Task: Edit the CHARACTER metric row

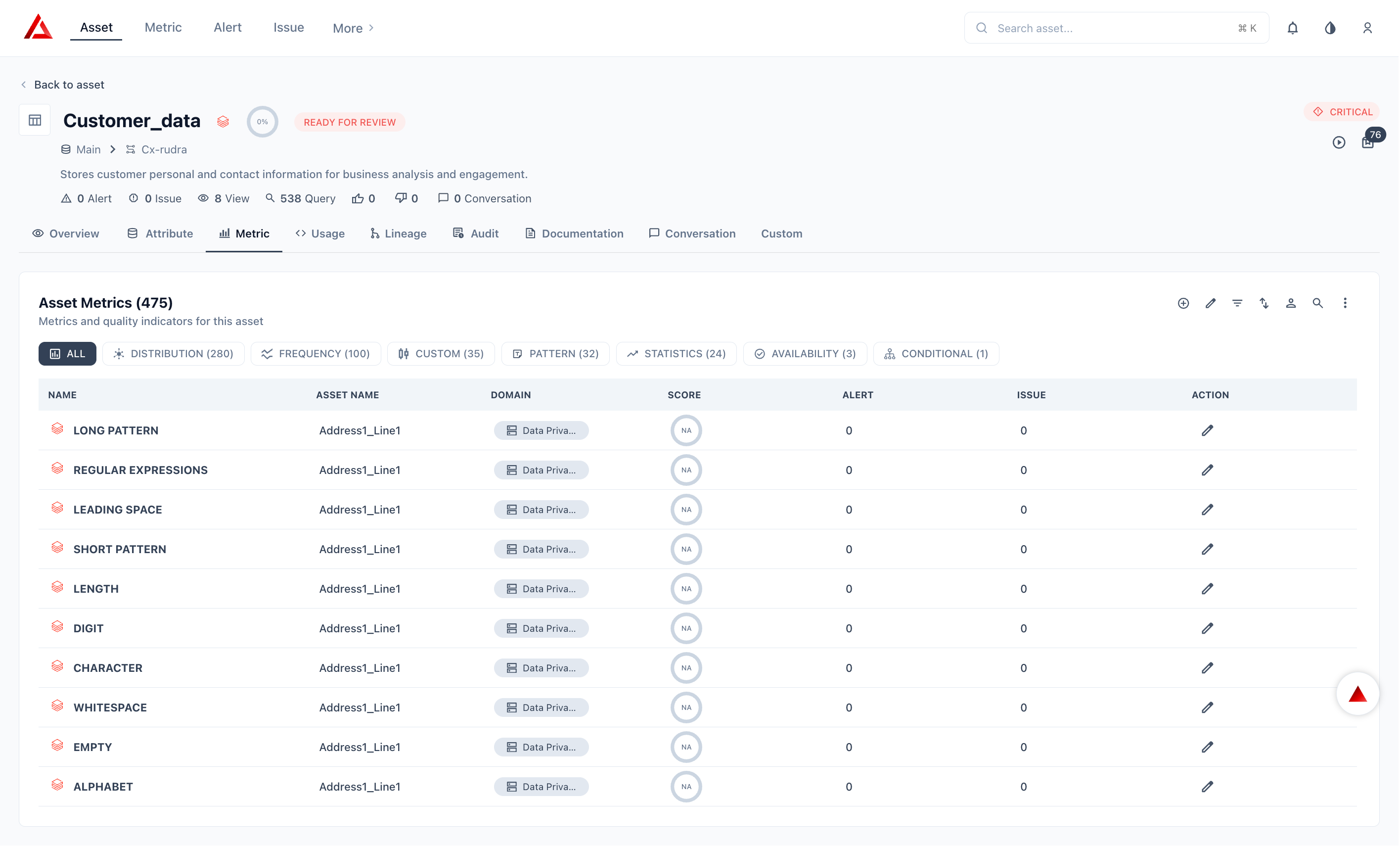Action: pyautogui.click(x=1209, y=668)
